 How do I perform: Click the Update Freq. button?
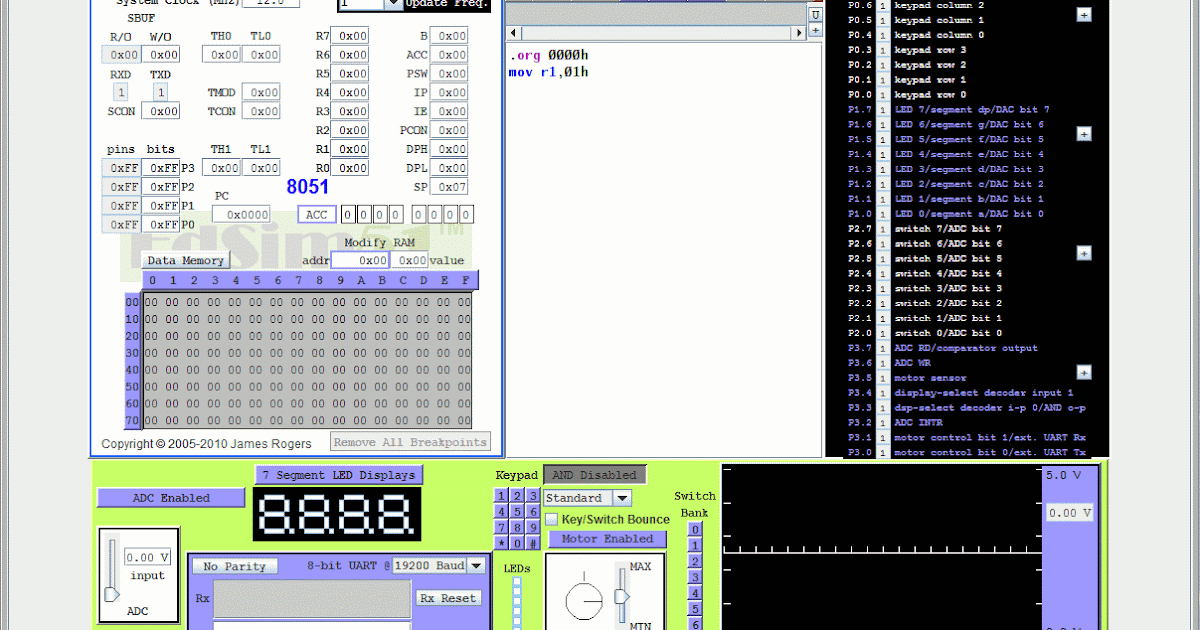tap(446, 4)
